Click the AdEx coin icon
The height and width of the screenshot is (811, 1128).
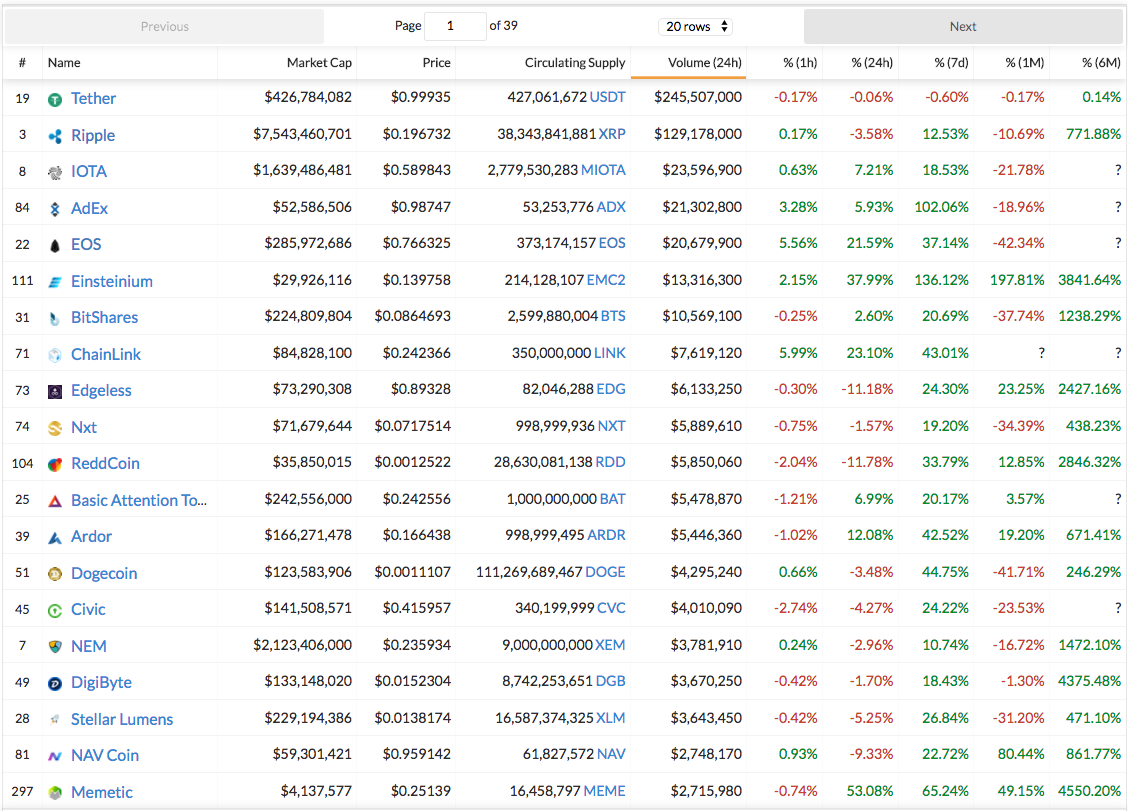point(55,209)
